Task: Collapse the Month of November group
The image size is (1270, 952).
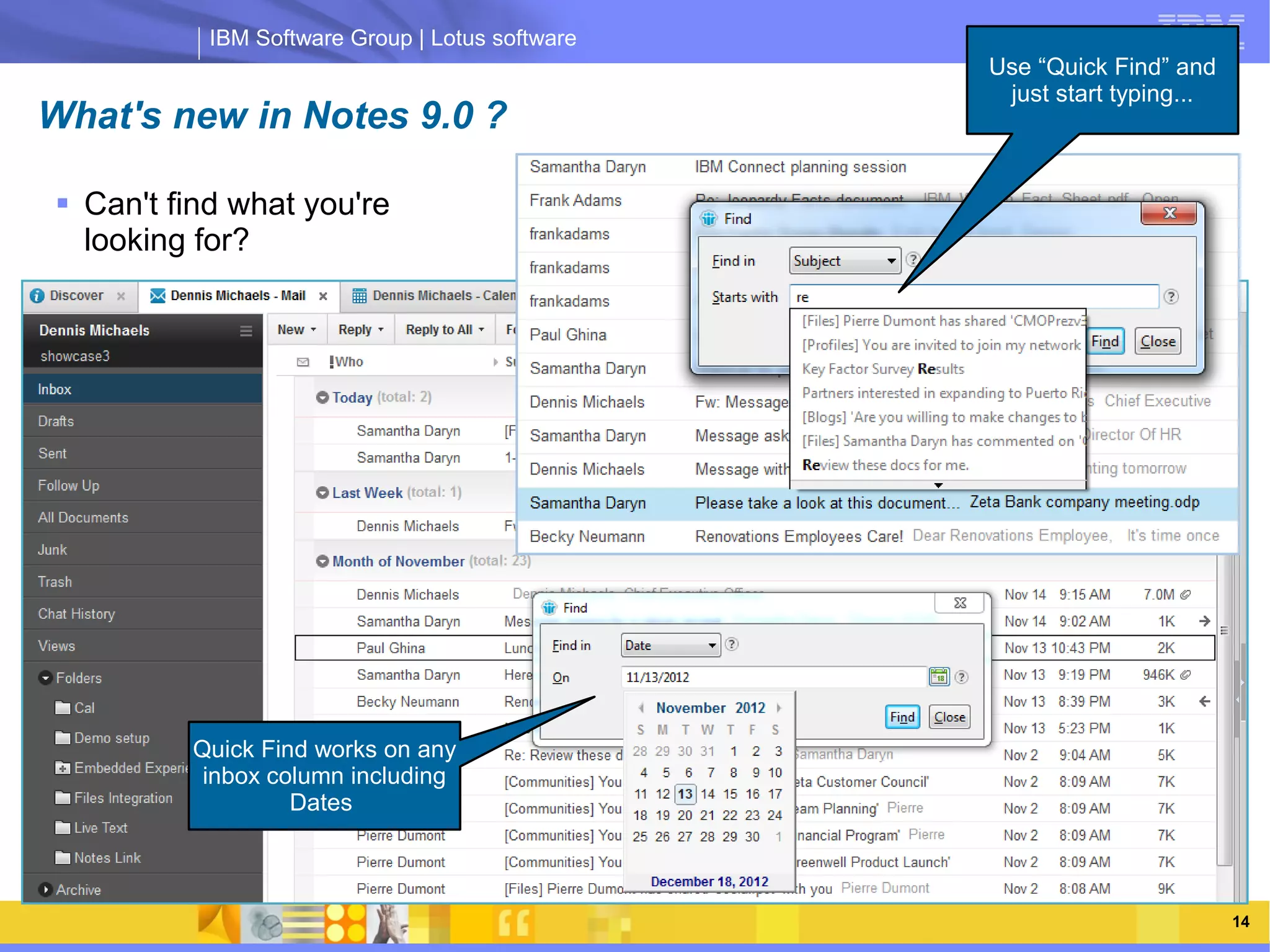Action: coord(322,561)
